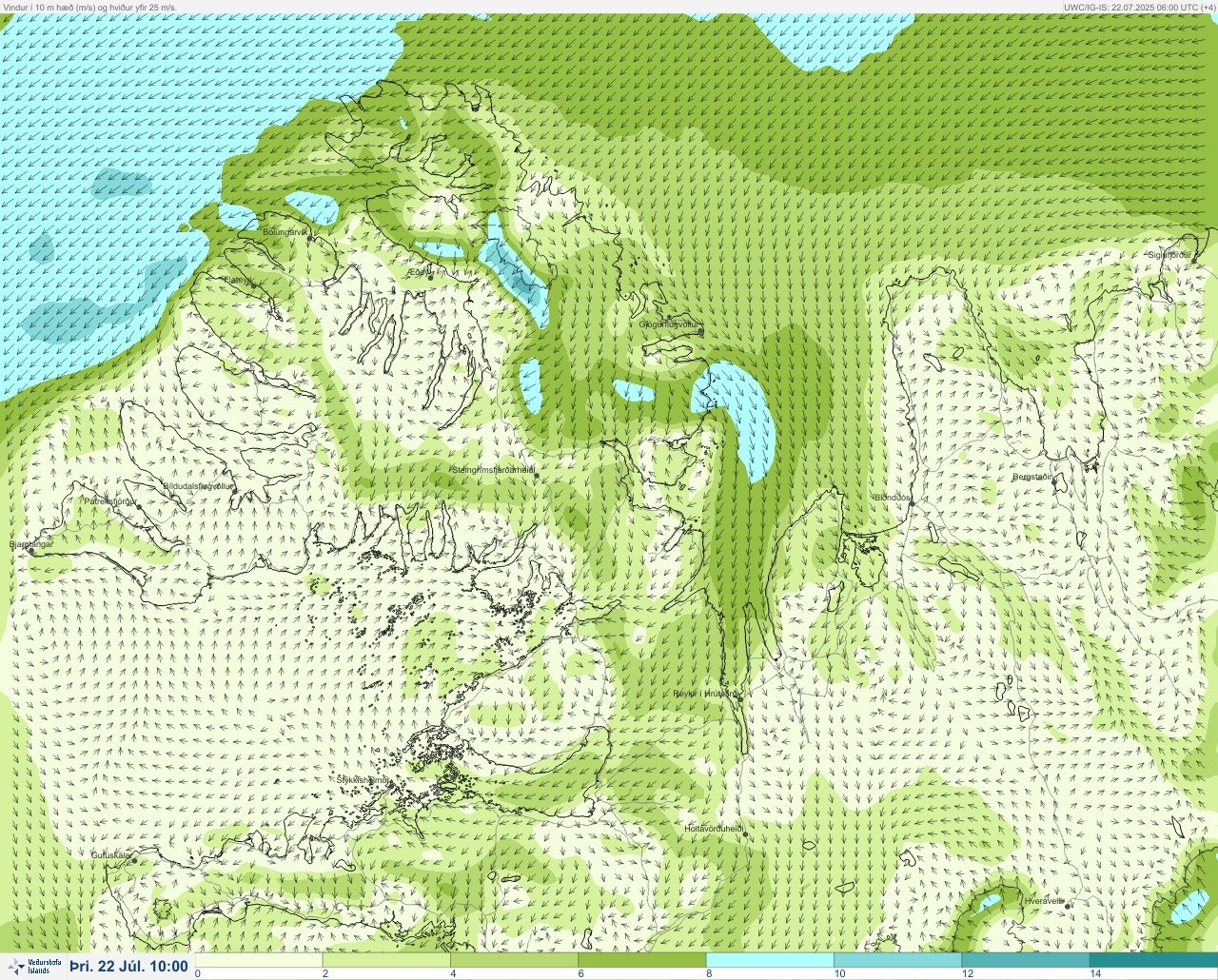Click the Flateyri station label
1218x980 pixels.
point(236,281)
